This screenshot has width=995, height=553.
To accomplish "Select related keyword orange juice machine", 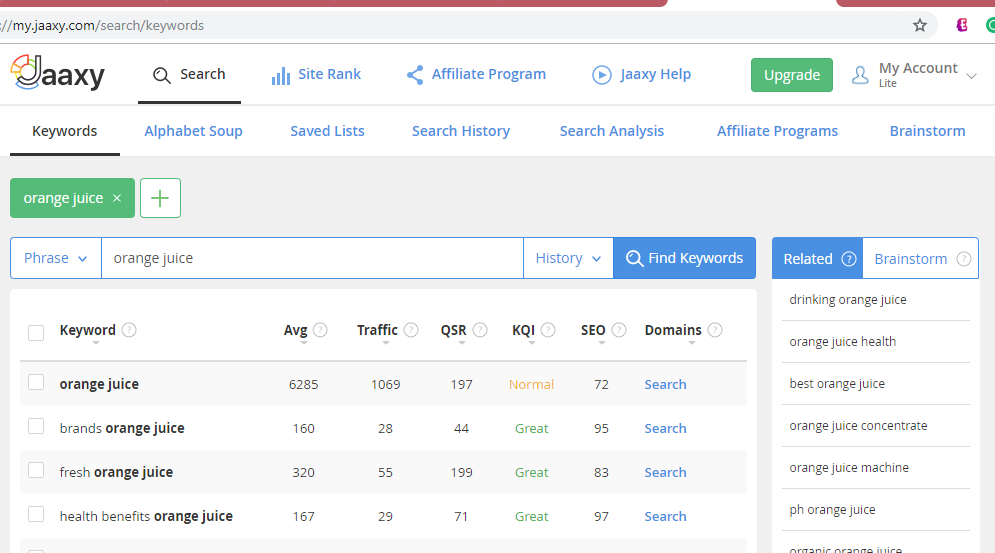I will pos(849,467).
